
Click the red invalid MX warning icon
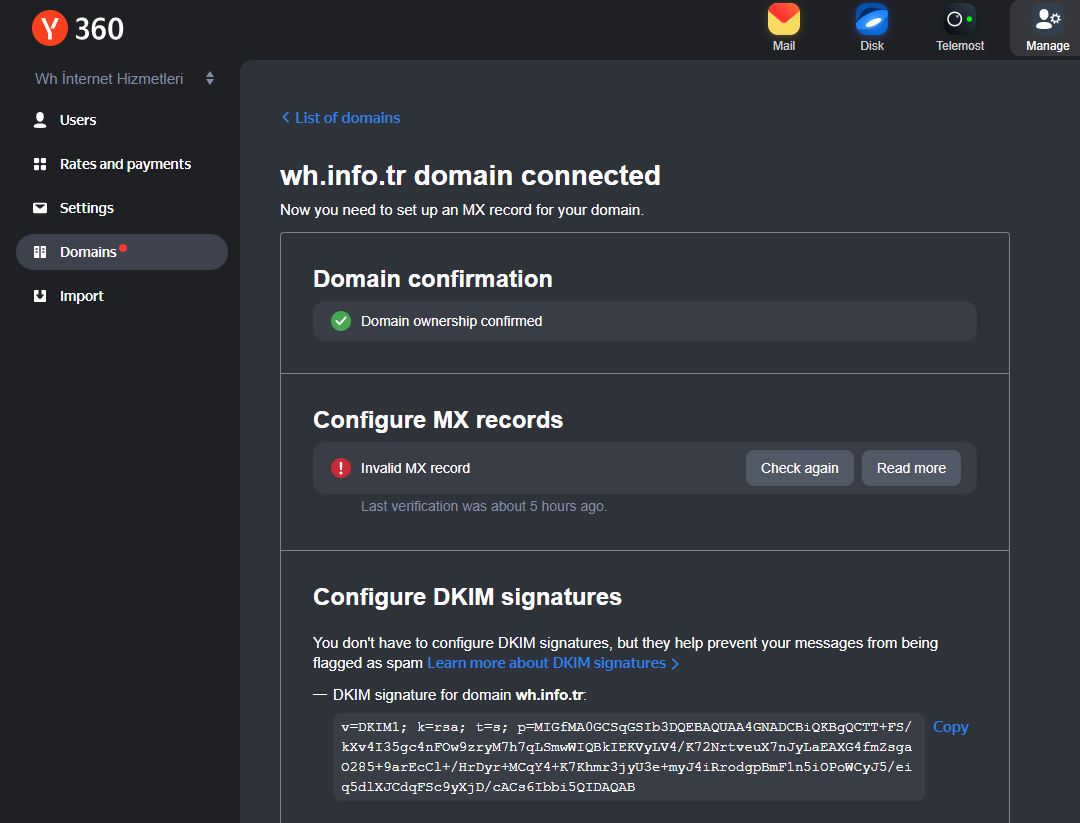[341, 468]
